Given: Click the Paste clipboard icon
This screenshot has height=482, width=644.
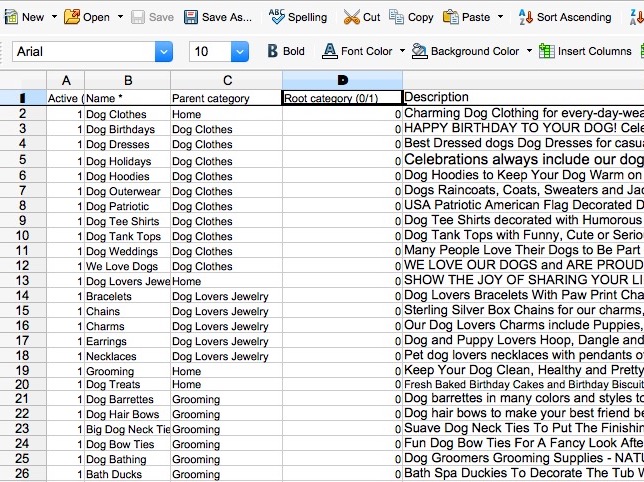Looking at the screenshot, I should (451, 17).
